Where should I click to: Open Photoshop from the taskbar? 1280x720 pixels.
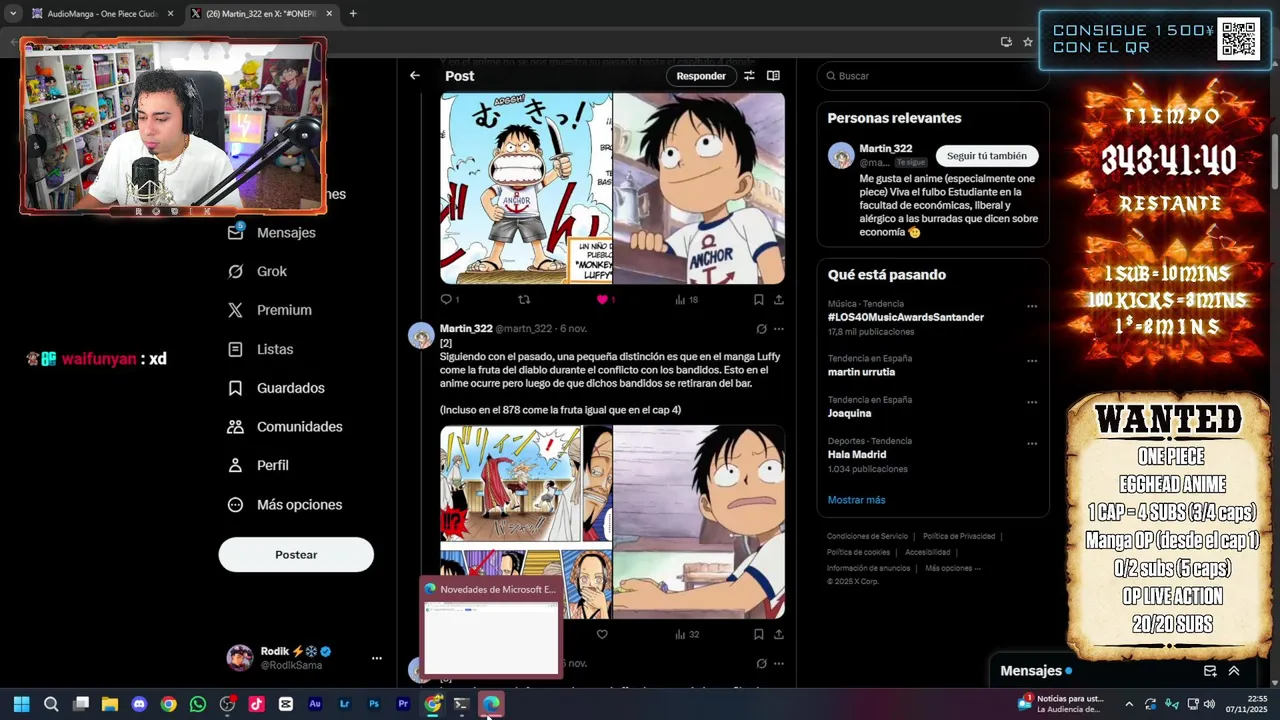[x=374, y=704]
